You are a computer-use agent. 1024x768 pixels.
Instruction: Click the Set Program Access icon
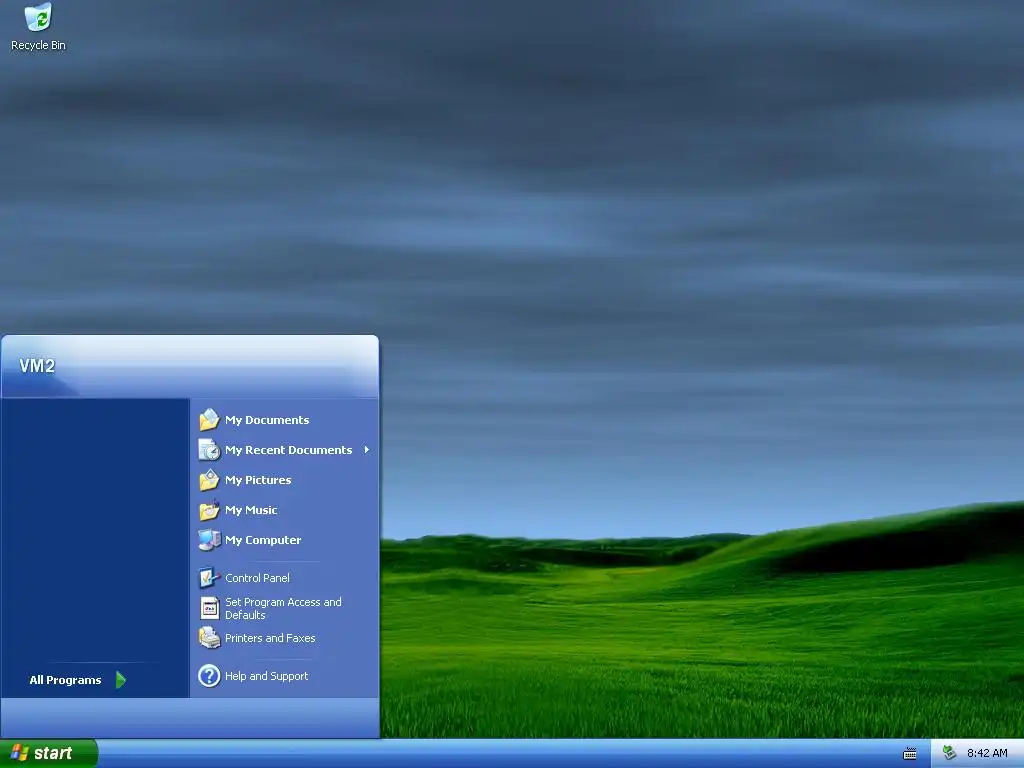coord(209,608)
